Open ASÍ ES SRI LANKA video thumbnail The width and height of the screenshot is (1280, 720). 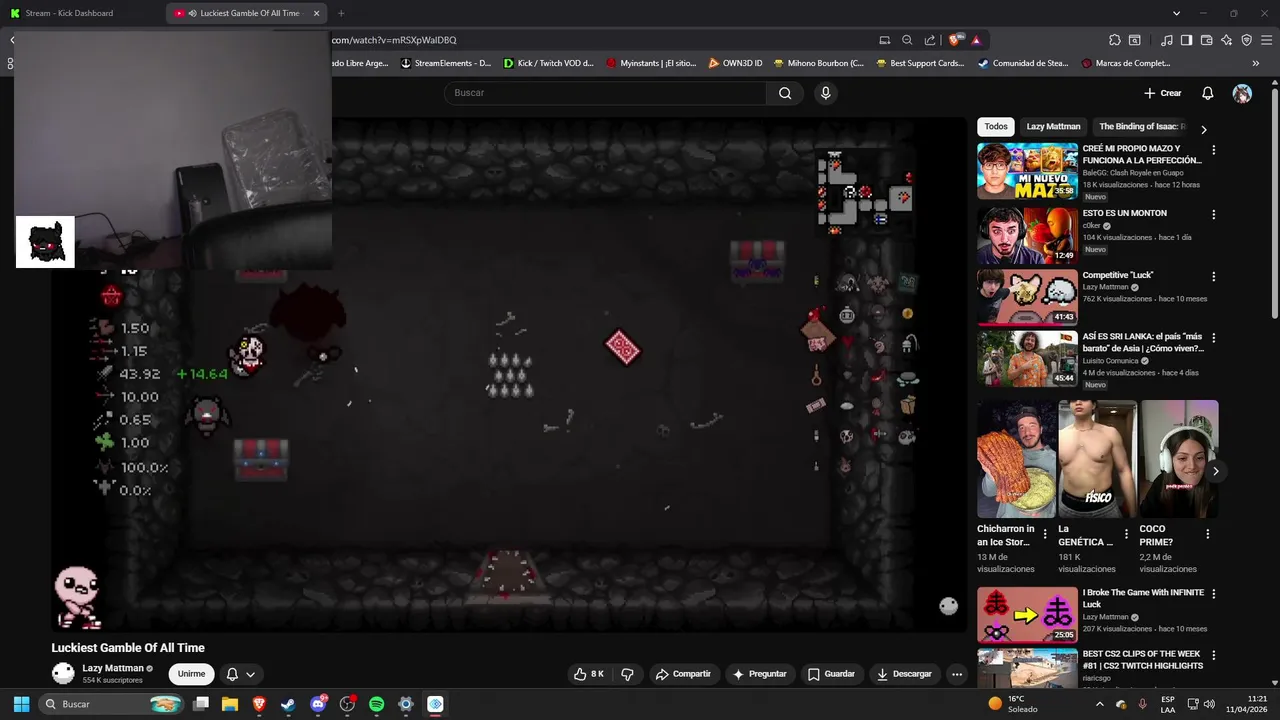coord(1027,358)
